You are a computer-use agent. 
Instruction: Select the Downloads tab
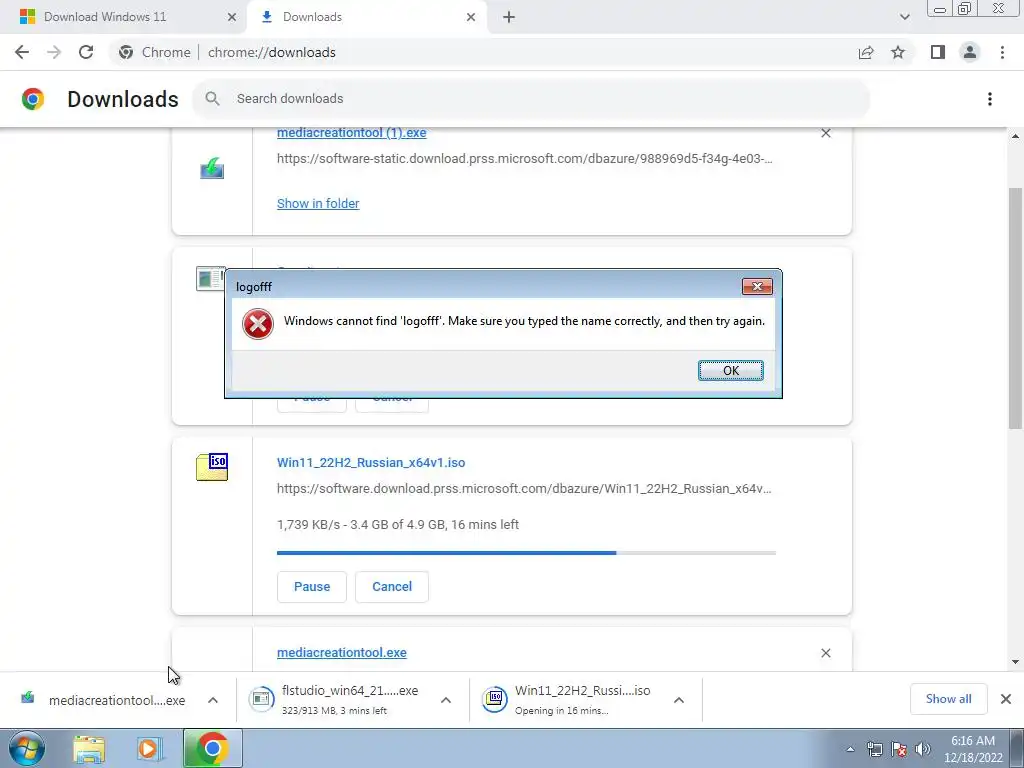pos(366,17)
